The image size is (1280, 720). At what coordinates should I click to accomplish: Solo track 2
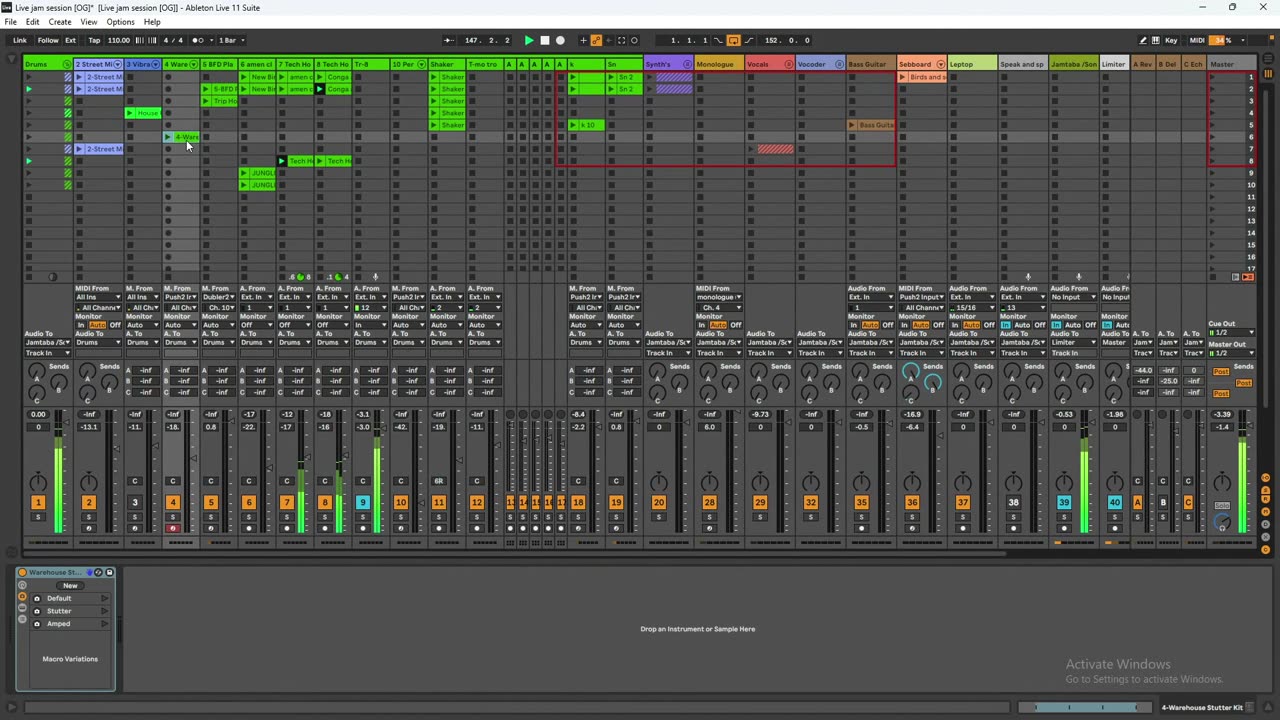point(88,517)
